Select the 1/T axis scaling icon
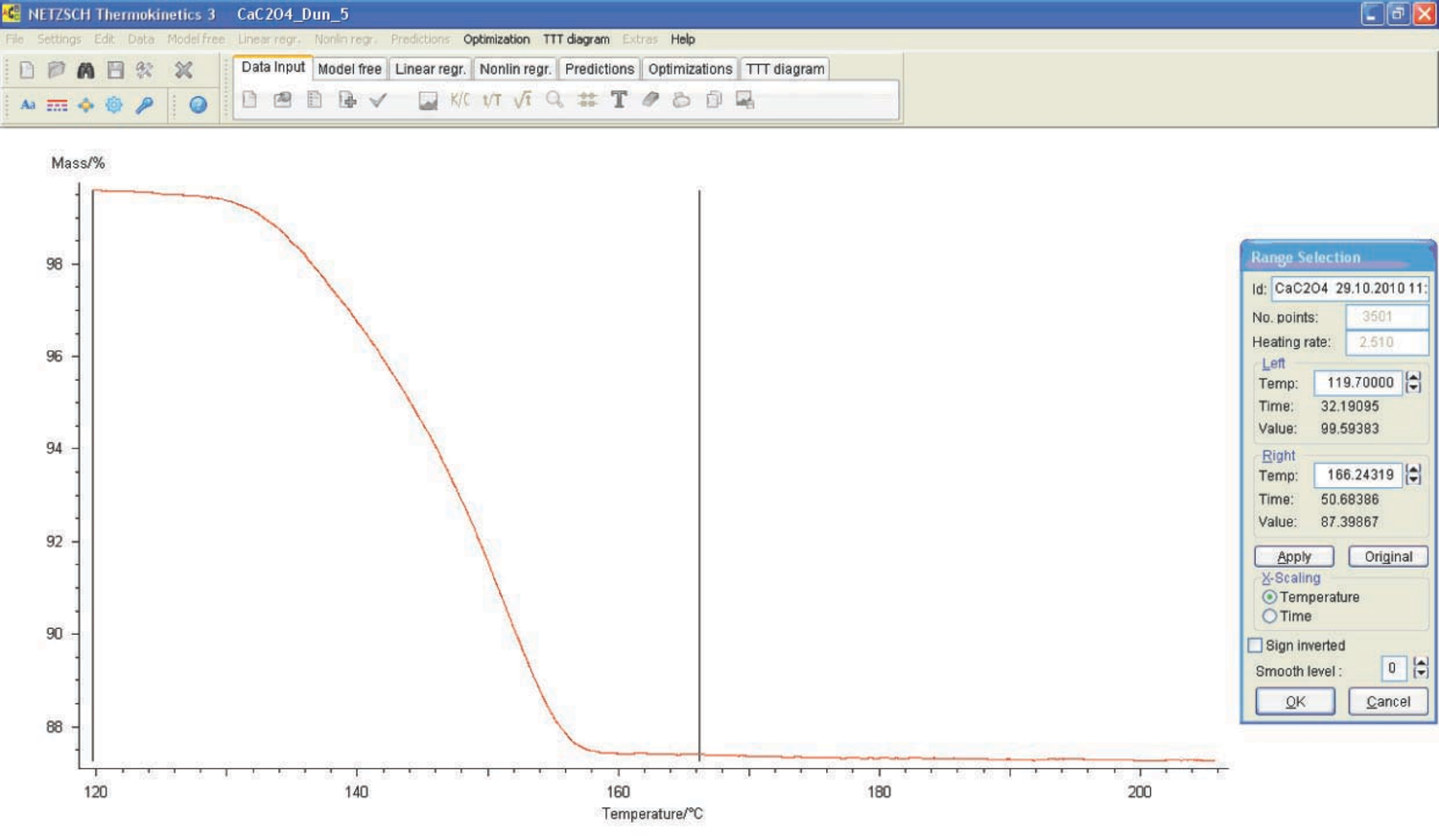1439x840 pixels. 492,100
